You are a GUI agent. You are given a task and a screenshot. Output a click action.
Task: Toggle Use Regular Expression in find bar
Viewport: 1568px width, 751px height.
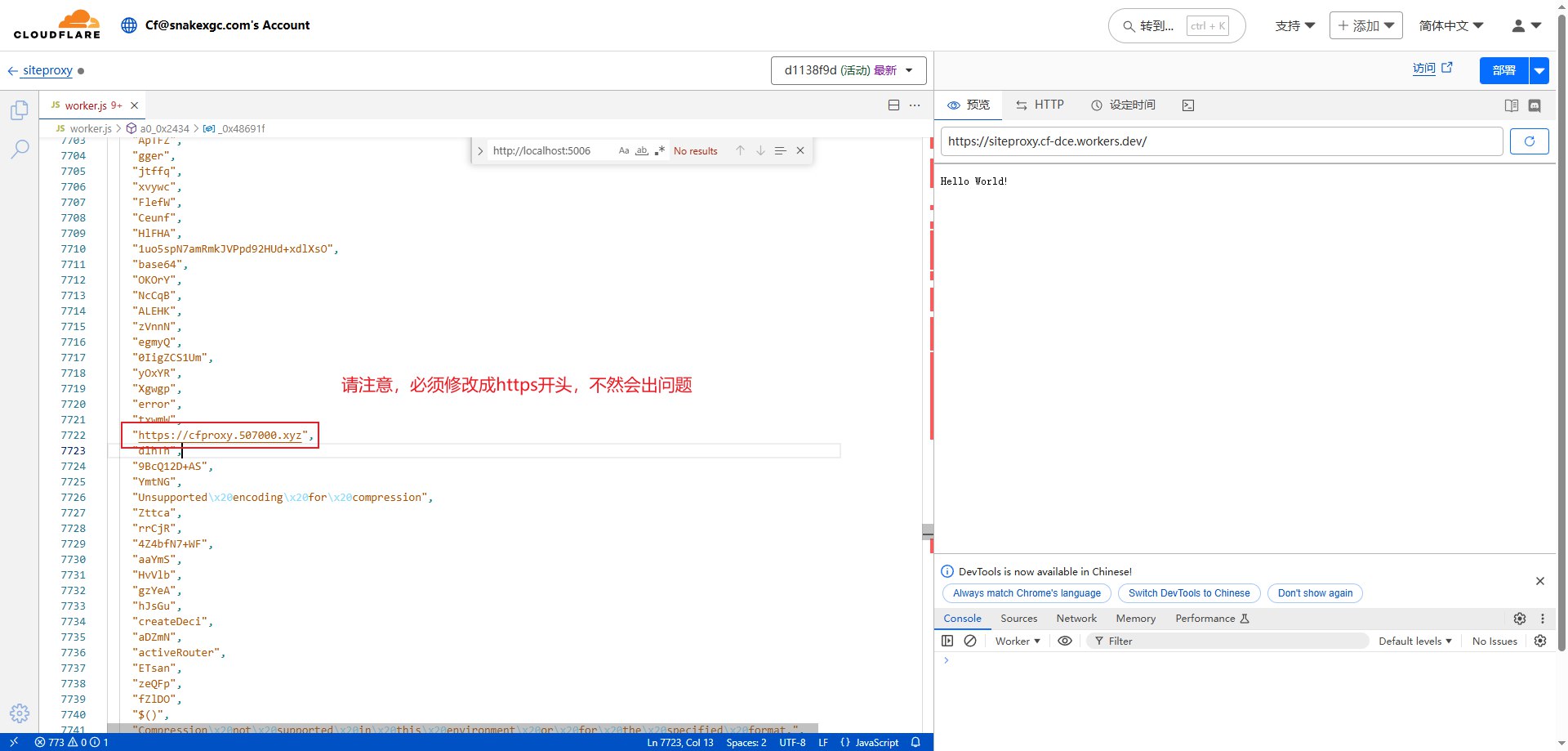click(660, 150)
